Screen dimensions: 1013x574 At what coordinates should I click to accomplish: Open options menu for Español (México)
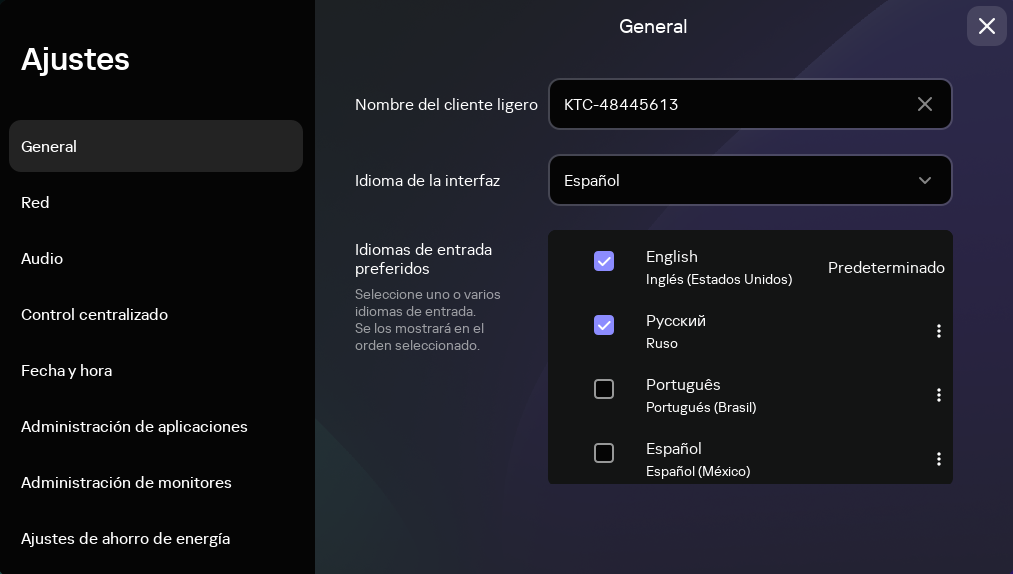click(938, 459)
